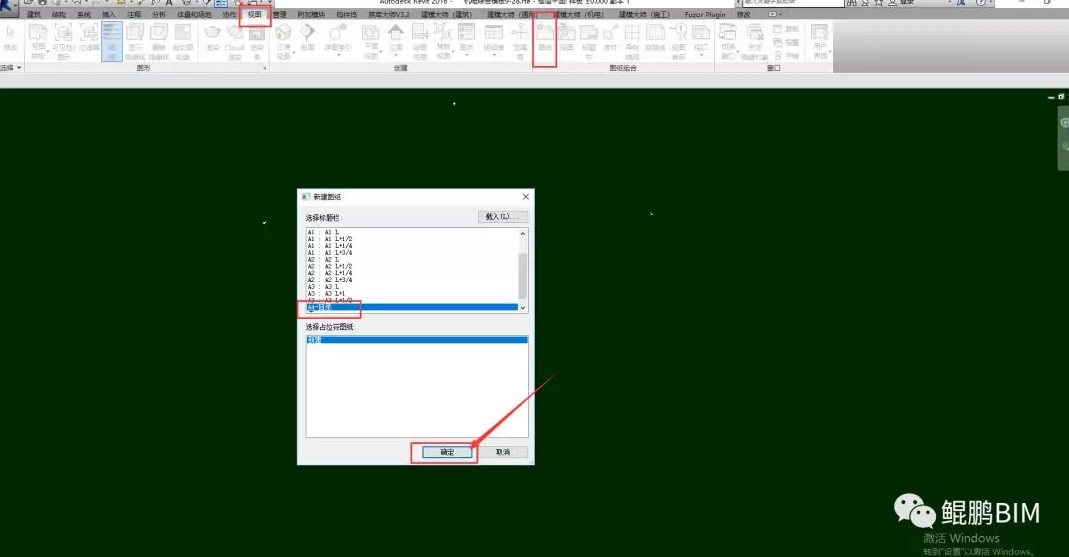
Task: Click the 详图索引 (callout) ribbon icon
Action: coord(337,39)
